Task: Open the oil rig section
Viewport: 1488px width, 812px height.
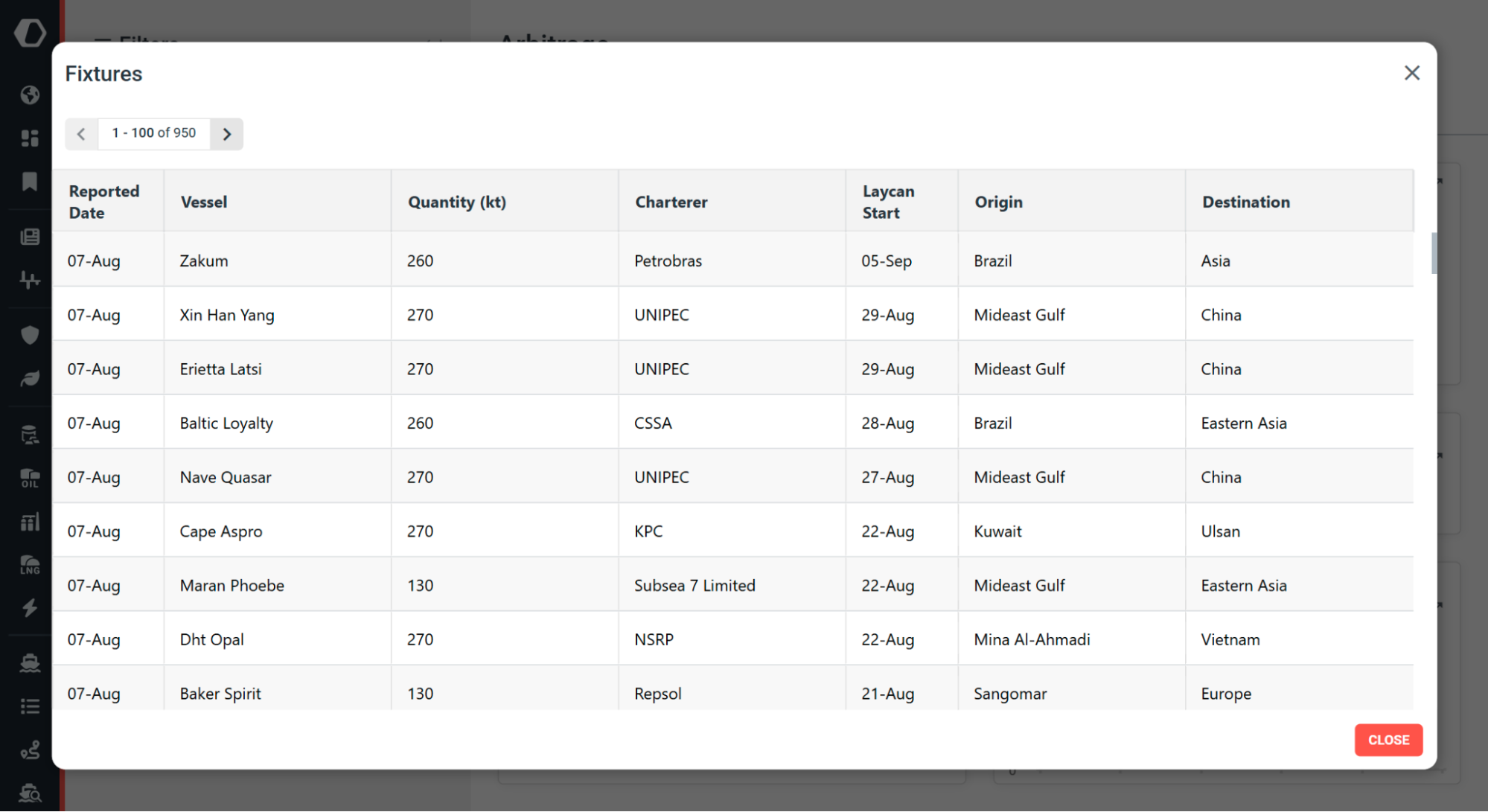Action: point(30,434)
